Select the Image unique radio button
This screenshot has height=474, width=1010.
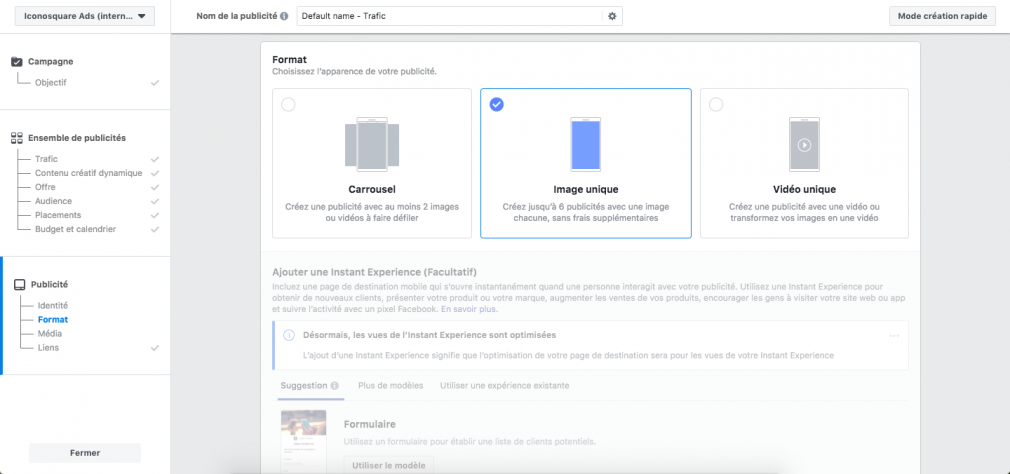[x=497, y=104]
